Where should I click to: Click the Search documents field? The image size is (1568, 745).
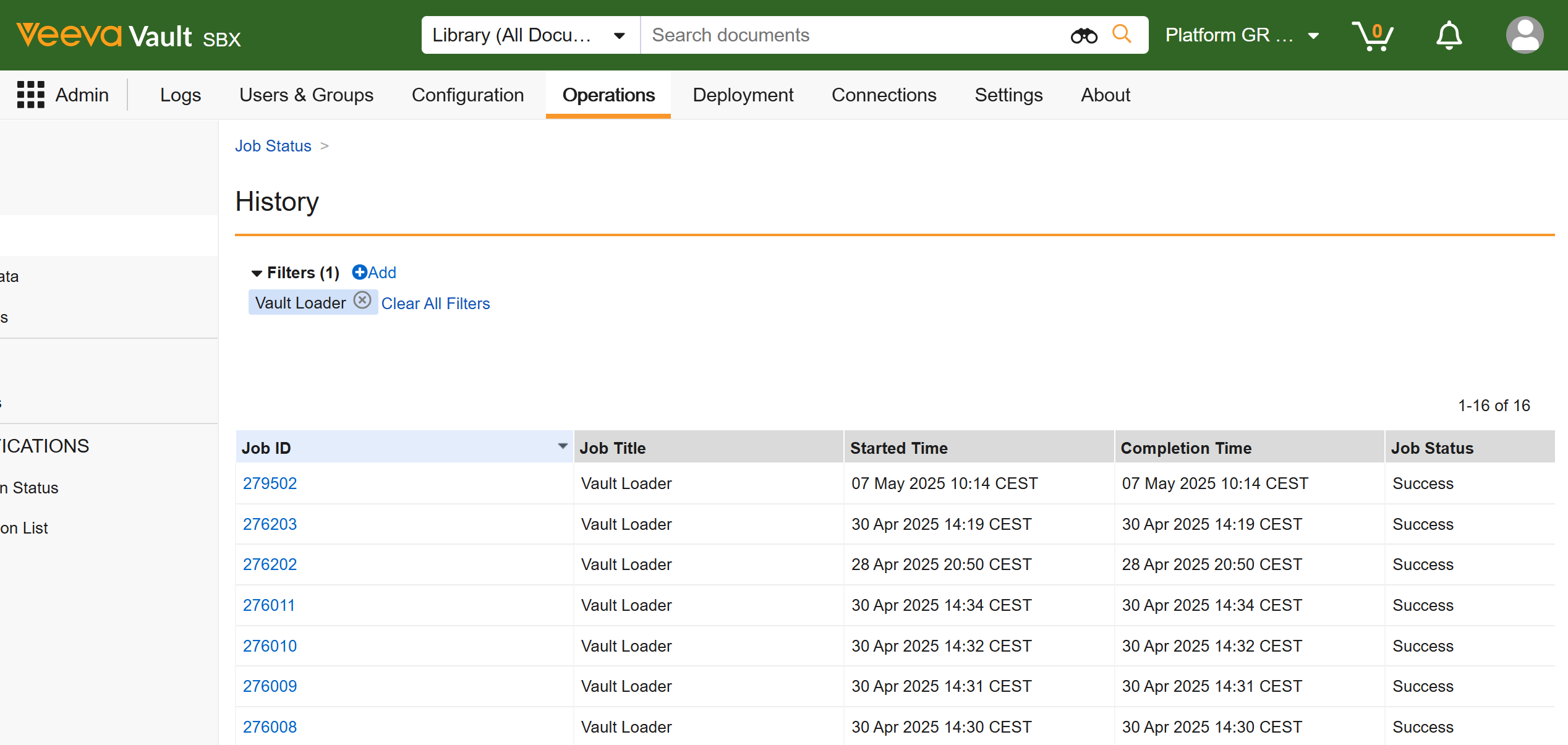pos(853,35)
